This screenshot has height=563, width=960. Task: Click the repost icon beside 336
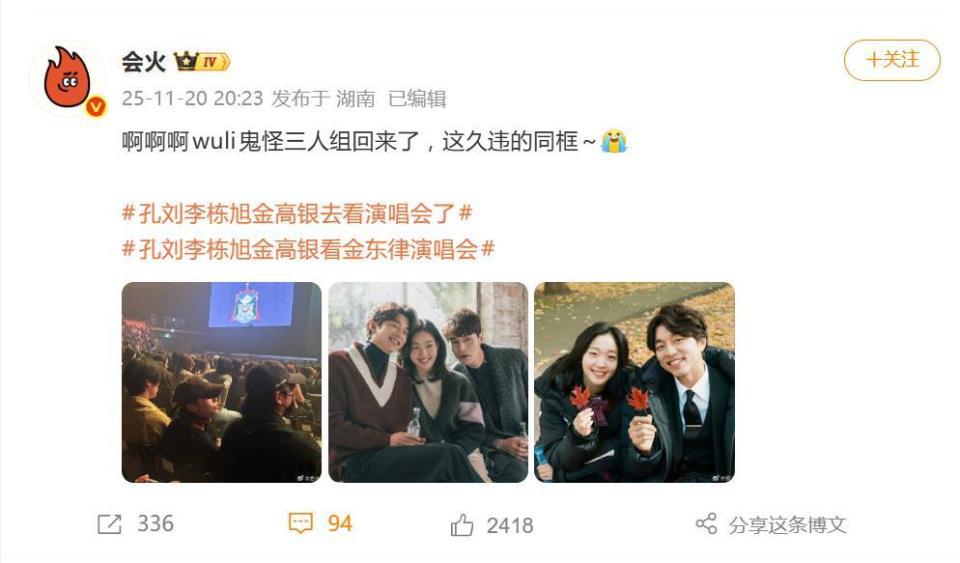click(x=110, y=524)
